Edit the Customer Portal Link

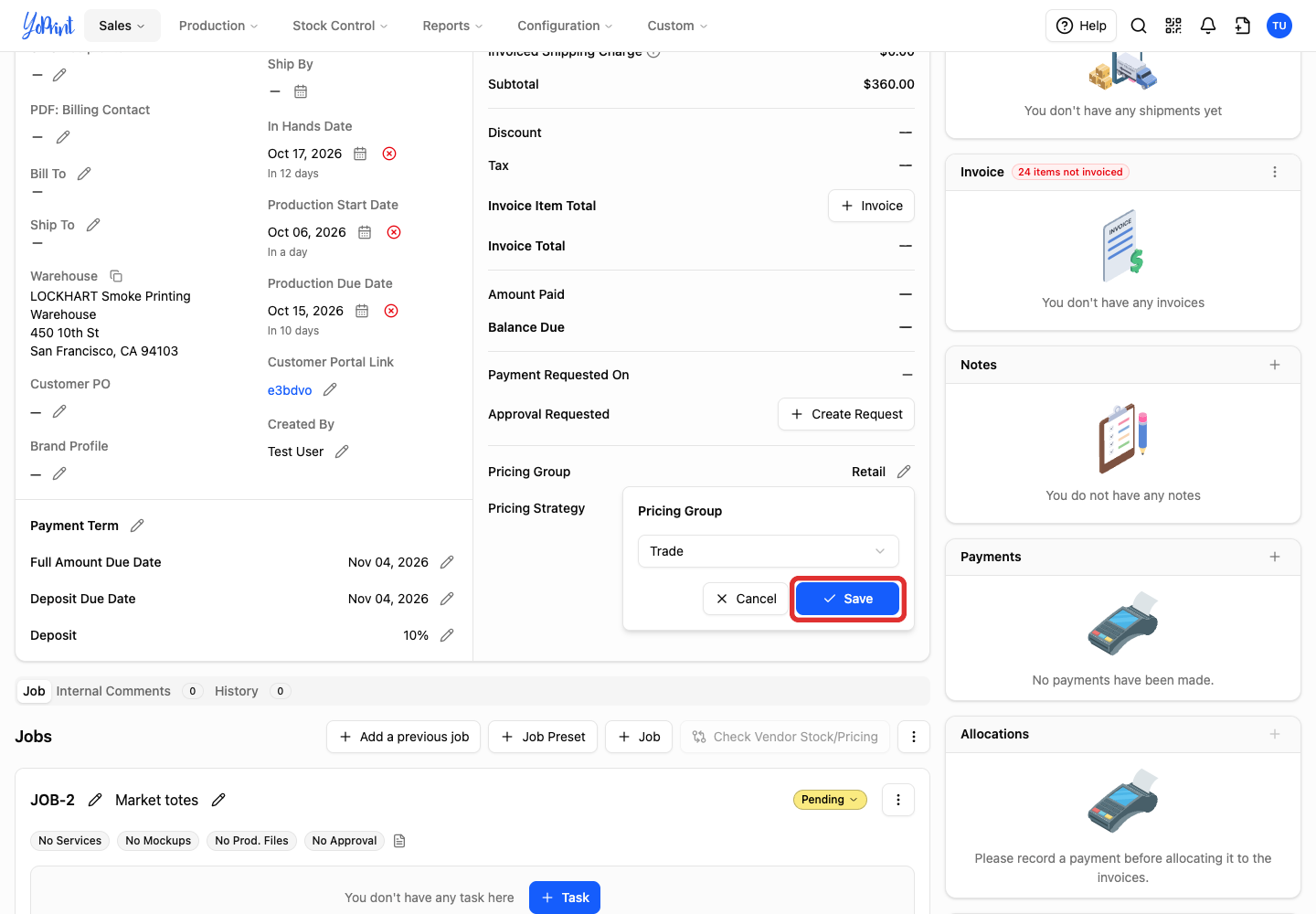330,389
